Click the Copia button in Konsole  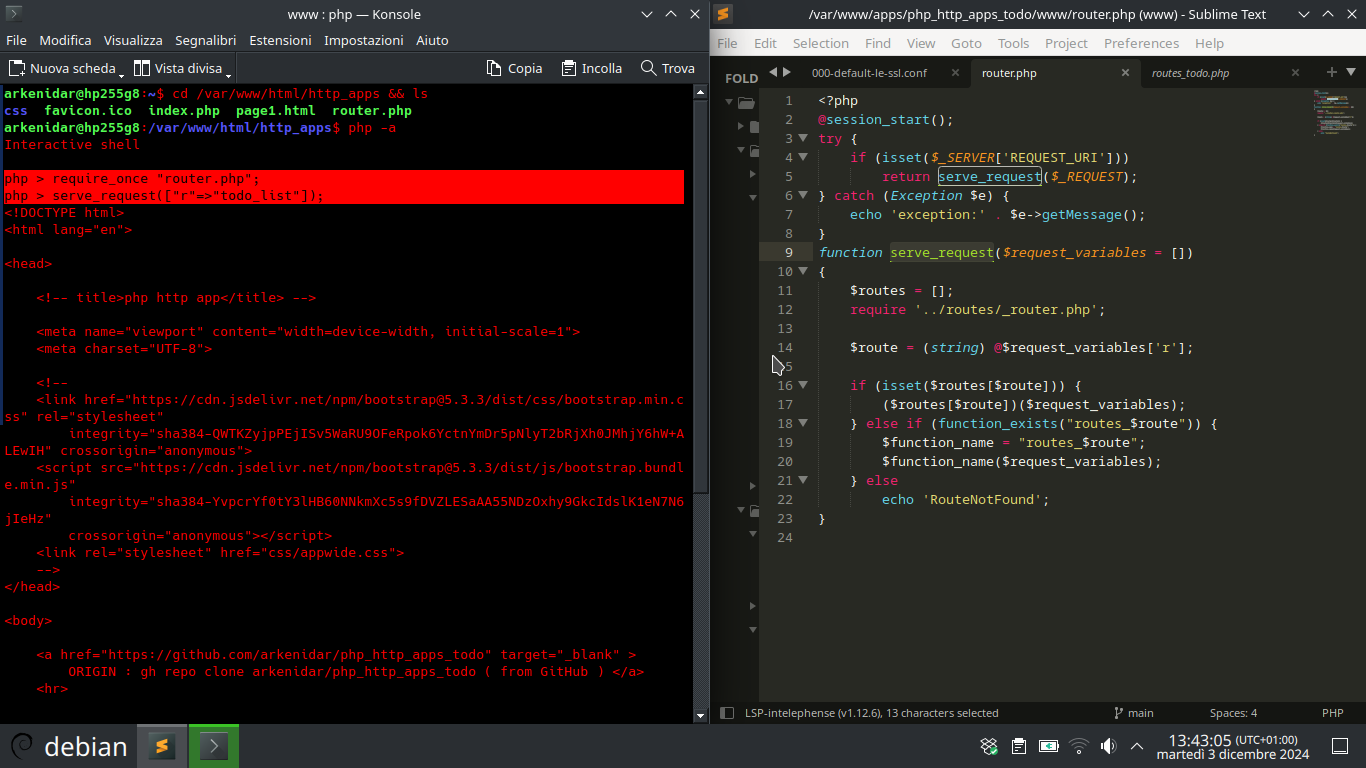[x=514, y=68]
